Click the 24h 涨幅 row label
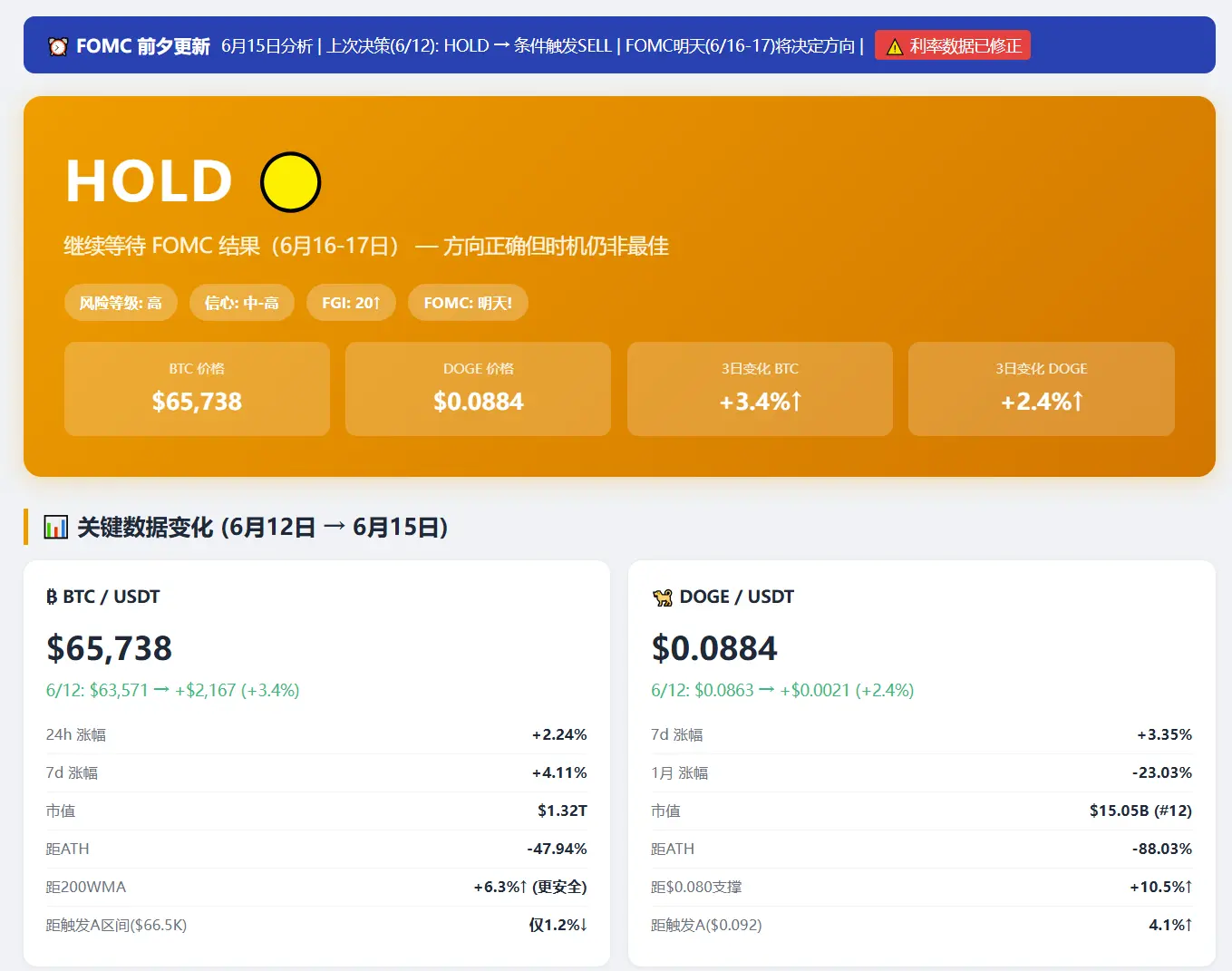Image resolution: width=1232 pixels, height=971 pixels. tap(76, 734)
